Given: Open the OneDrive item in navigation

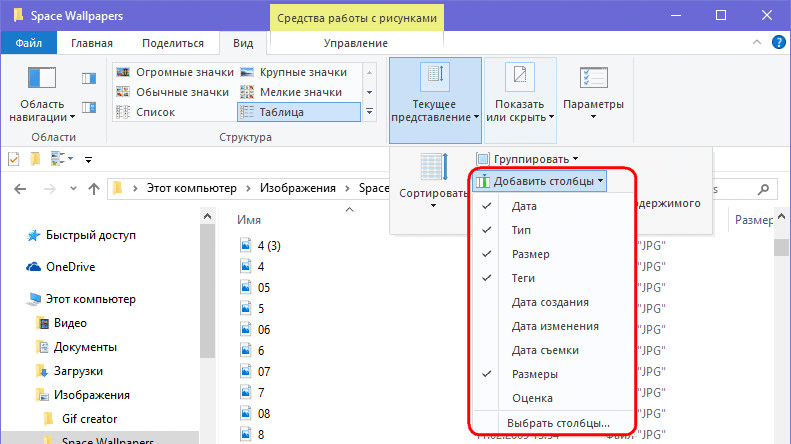Looking at the screenshot, I should pyautogui.click(x=70, y=267).
